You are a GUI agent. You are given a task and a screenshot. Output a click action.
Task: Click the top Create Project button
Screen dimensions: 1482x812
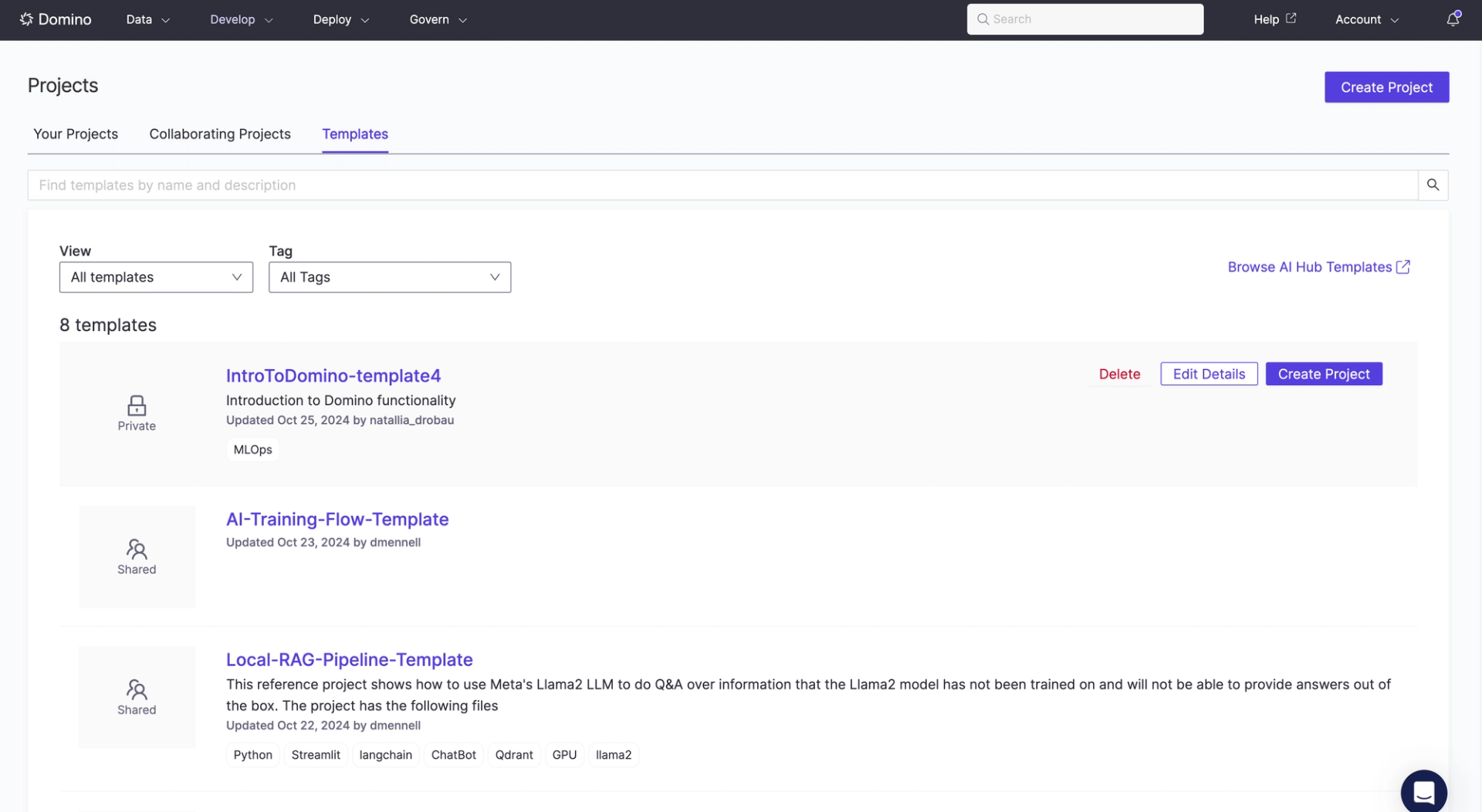[x=1386, y=87]
